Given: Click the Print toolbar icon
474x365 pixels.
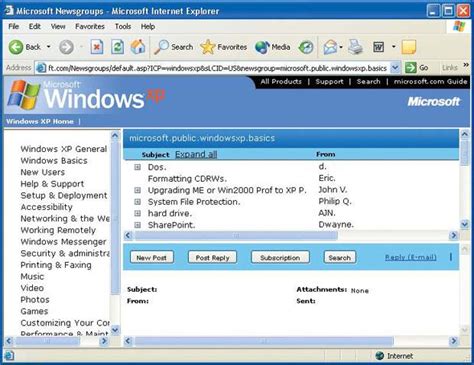Looking at the screenshot, I should [x=356, y=47].
